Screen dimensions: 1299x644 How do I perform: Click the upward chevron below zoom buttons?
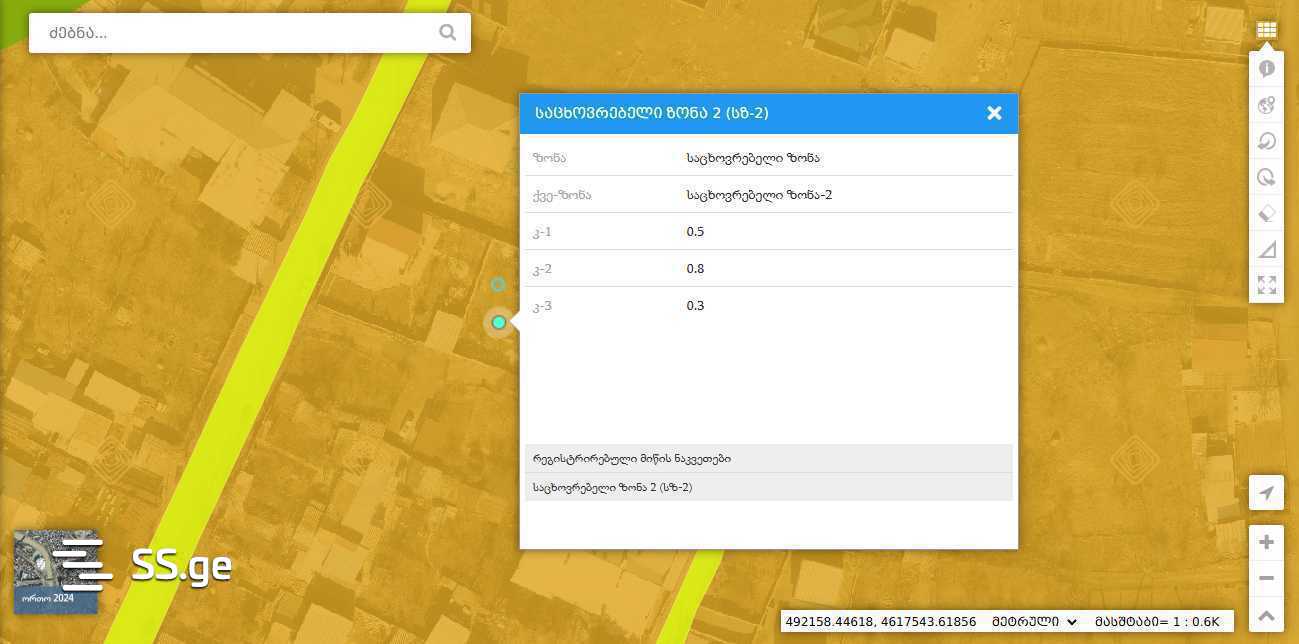tap(1266, 615)
